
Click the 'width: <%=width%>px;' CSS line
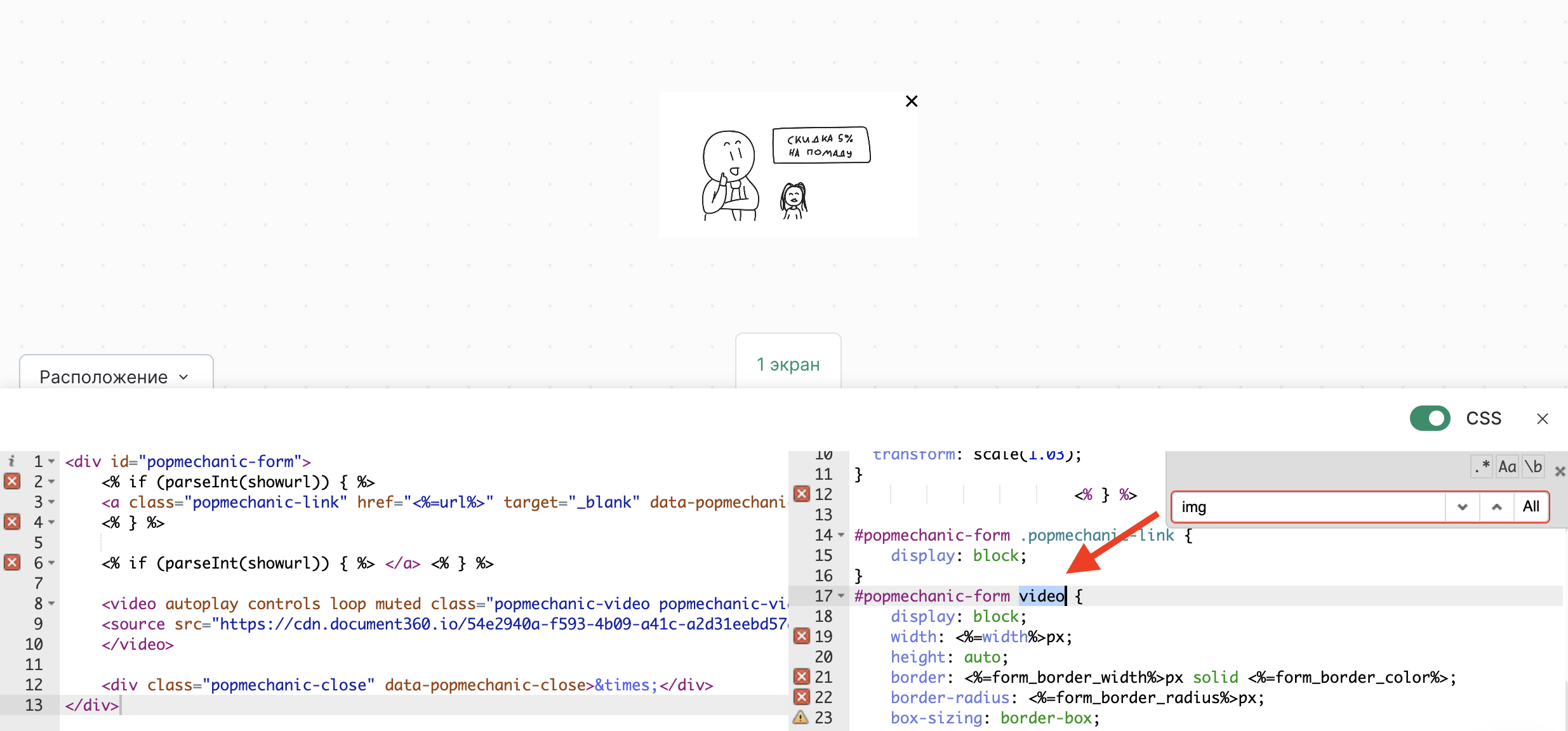(981, 636)
